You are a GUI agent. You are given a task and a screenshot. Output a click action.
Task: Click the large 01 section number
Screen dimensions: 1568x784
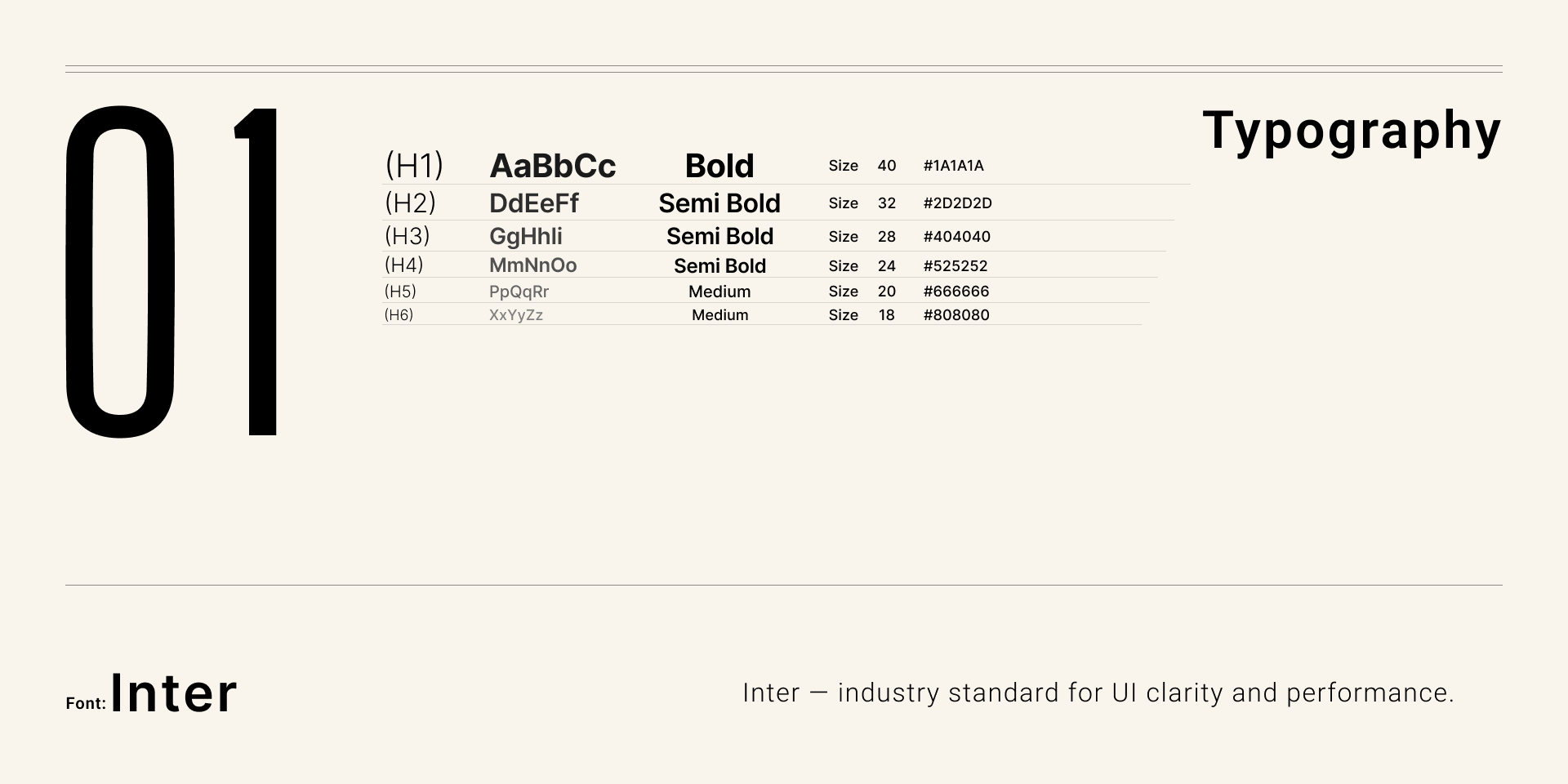pos(173,272)
